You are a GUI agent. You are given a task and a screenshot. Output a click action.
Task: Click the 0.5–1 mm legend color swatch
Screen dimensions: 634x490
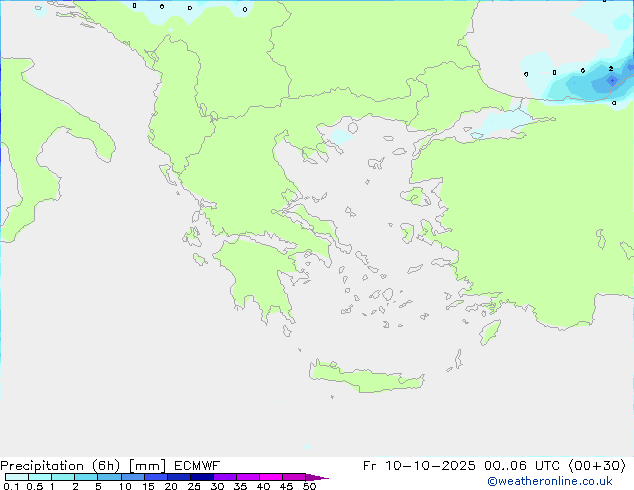tap(40, 477)
